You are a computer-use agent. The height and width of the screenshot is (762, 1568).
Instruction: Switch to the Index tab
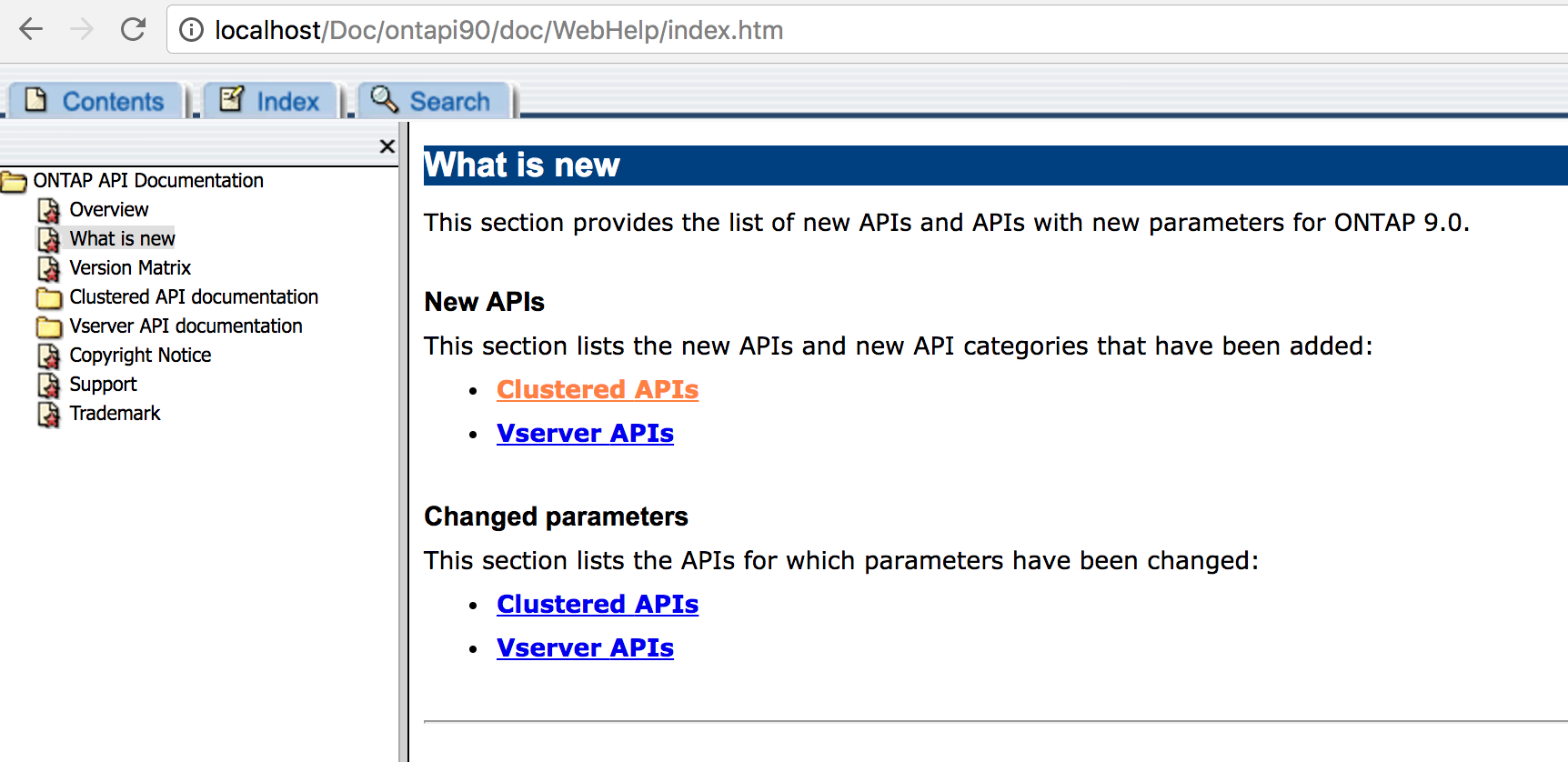pos(270,101)
